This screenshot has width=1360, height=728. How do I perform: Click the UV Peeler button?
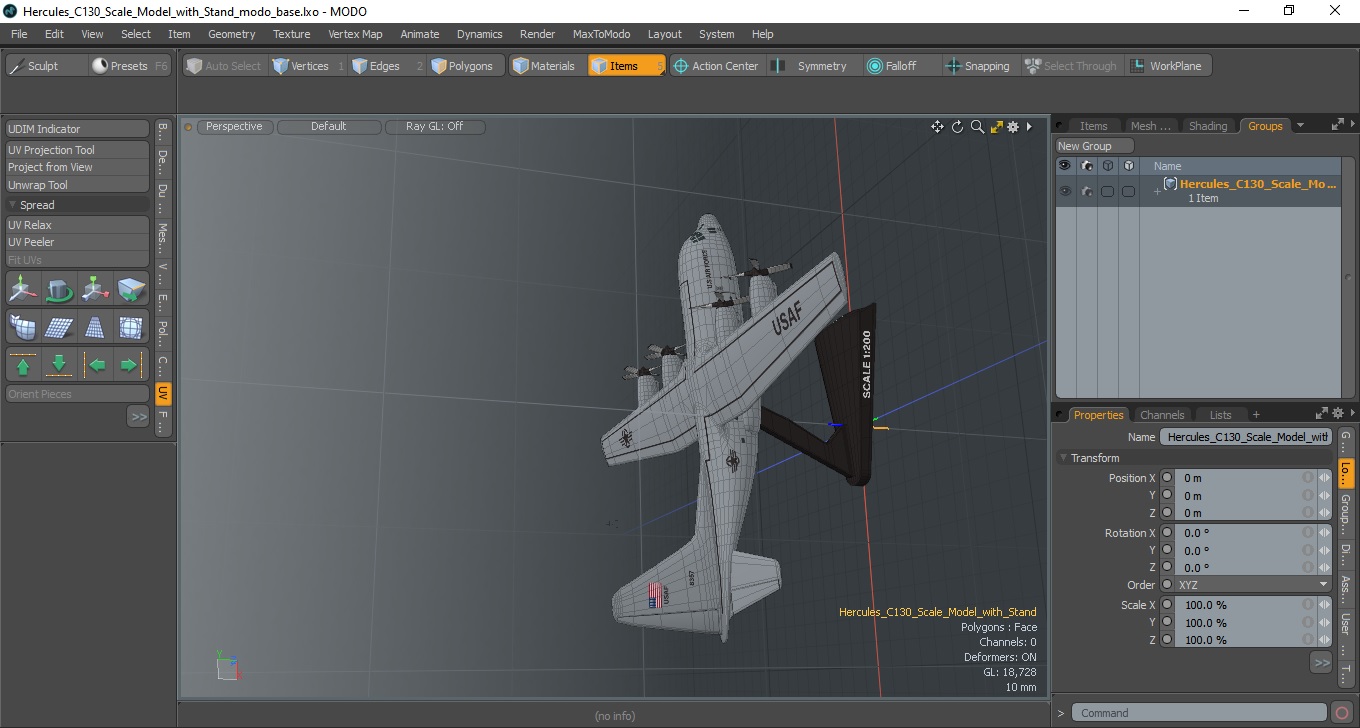78,242
